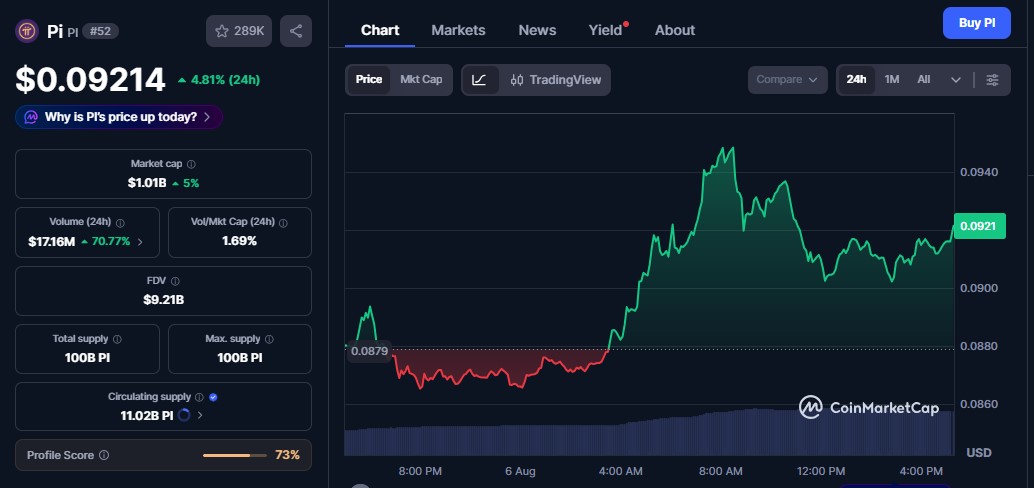Select Price chart mode
This screenshot has height=488, width=1034.
[x=369, y=79]
